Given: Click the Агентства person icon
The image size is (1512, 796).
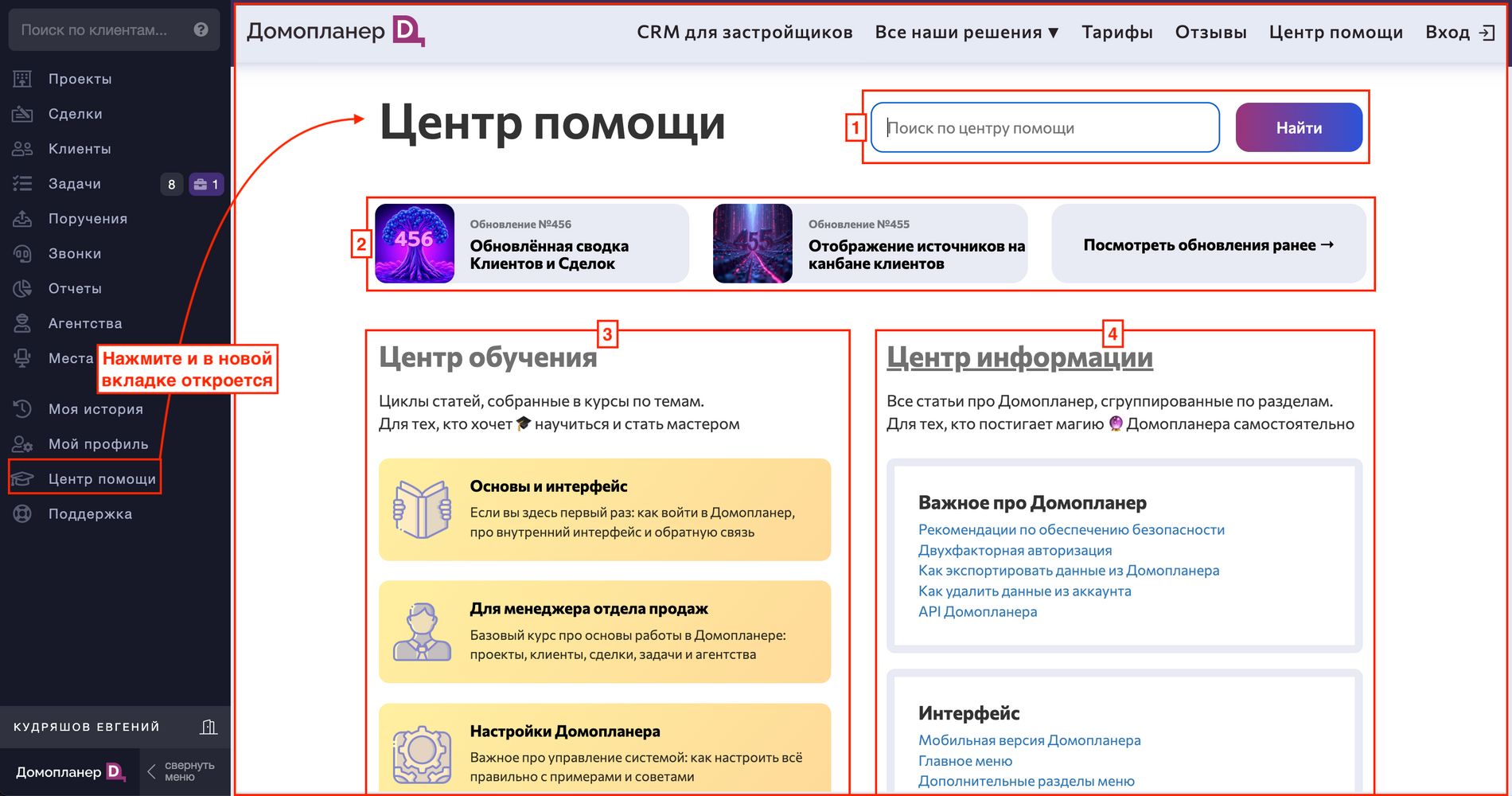Looking at the screenshot, I should [22, 323].
